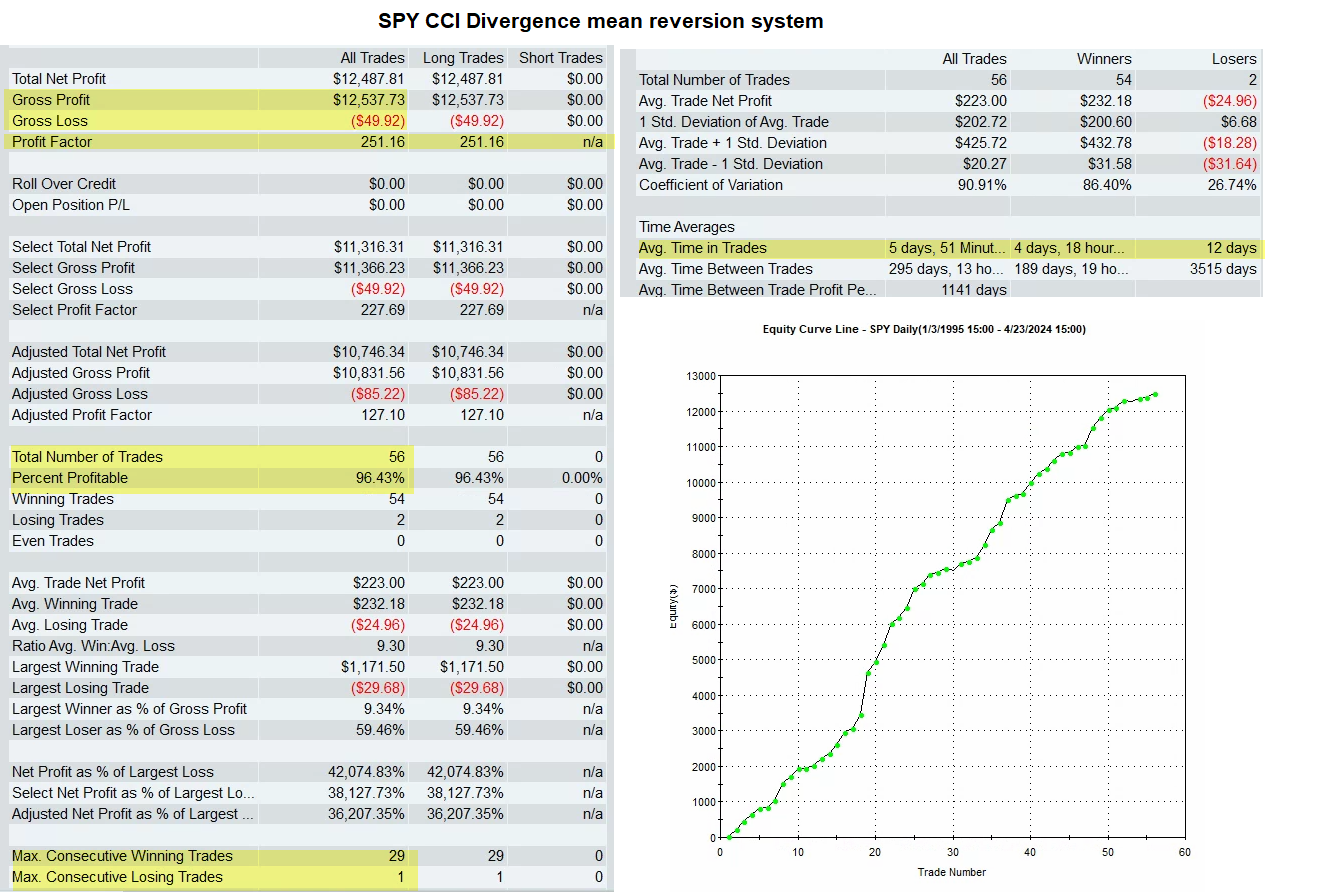Select the Largest Winning Trade row label
The height and width of the screenshot is (892, 1332).
pos(85,667)
